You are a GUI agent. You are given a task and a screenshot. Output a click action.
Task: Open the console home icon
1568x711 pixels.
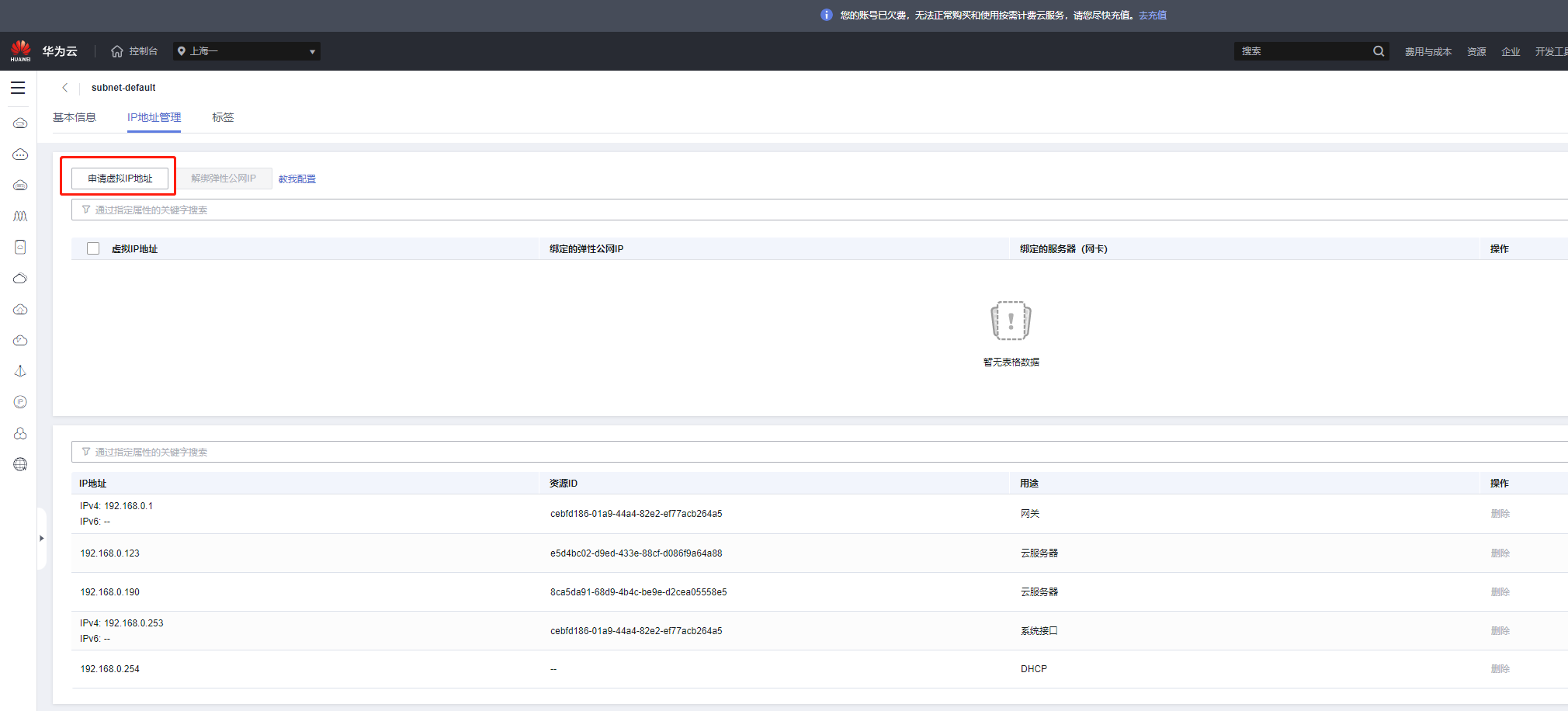117,51
